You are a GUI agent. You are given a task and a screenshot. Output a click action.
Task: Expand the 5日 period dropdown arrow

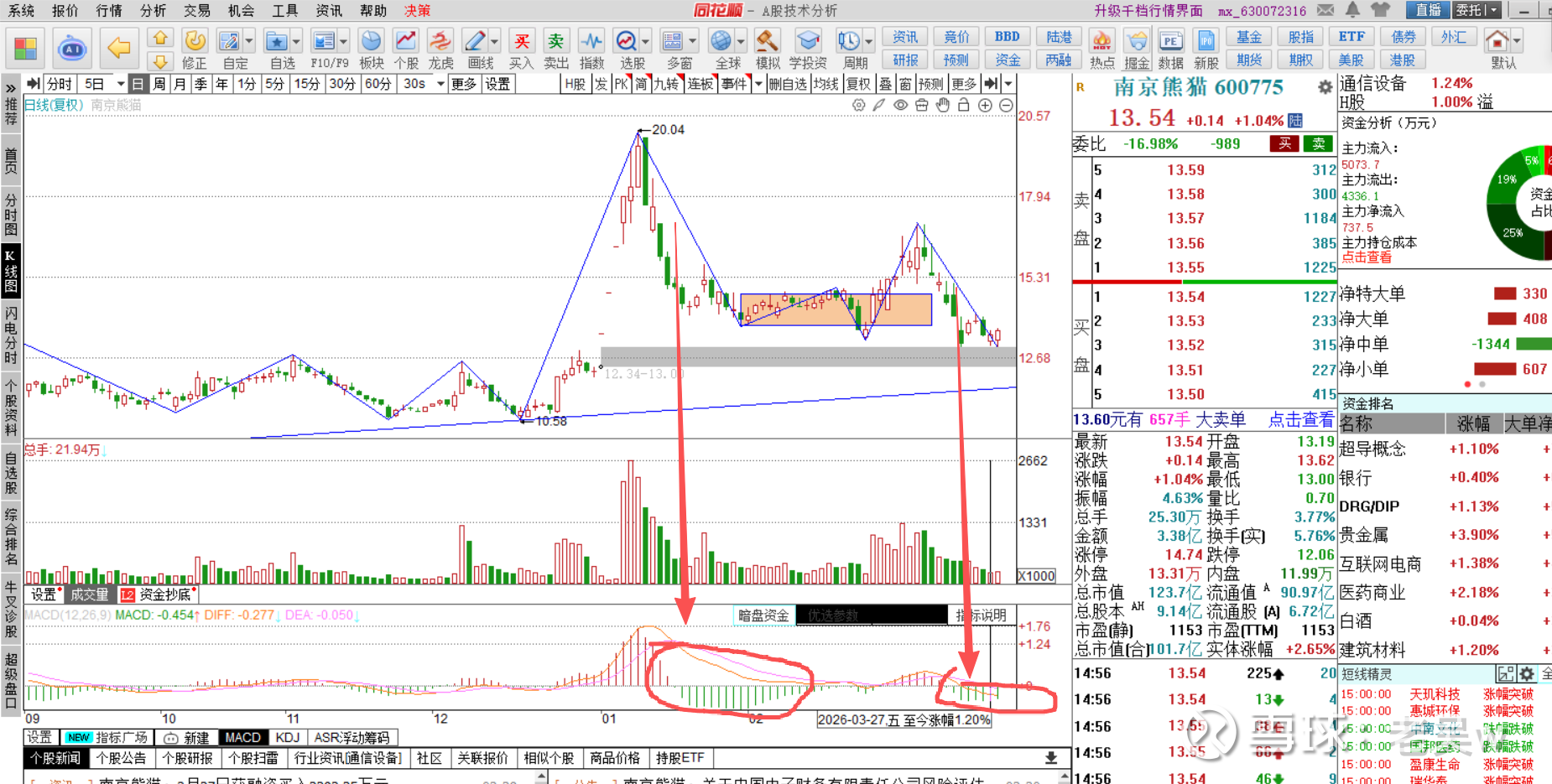click(121, 84)
